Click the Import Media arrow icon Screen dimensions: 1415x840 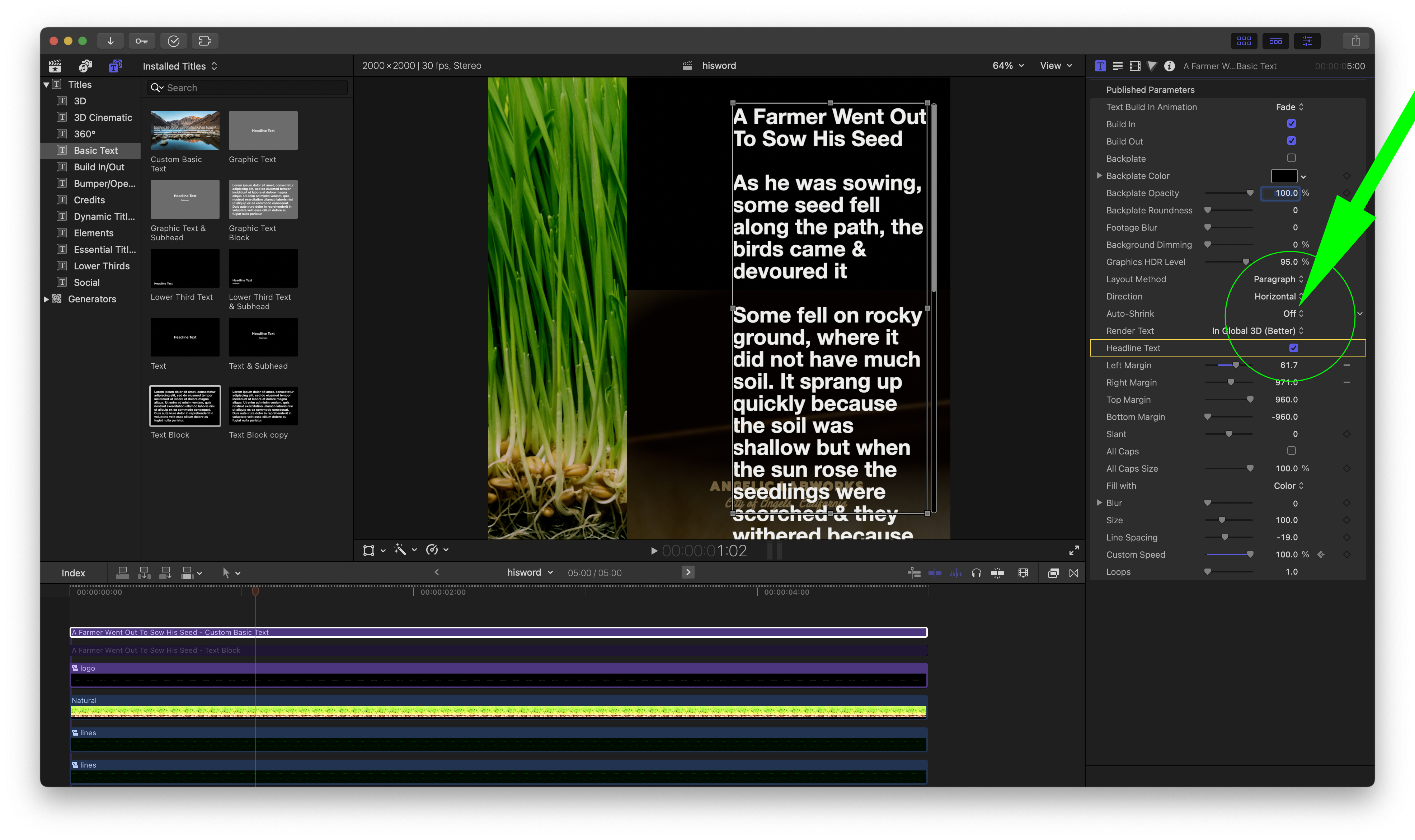[111, 41]
